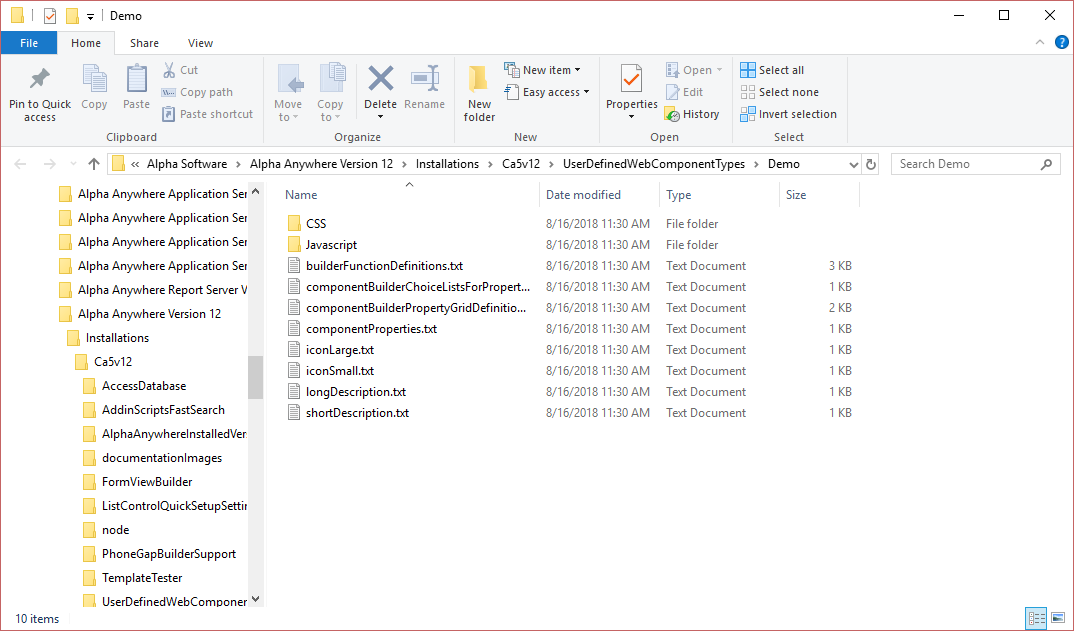
Task: Open the New item dropdown
Action: tap(542, 70)
